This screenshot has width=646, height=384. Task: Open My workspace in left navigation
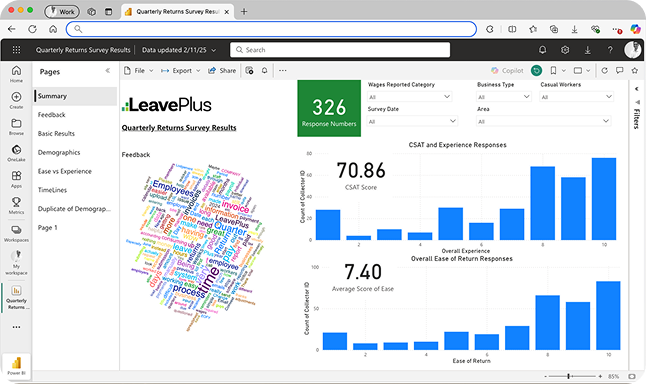pyautogui.click(x=16, y=262)
